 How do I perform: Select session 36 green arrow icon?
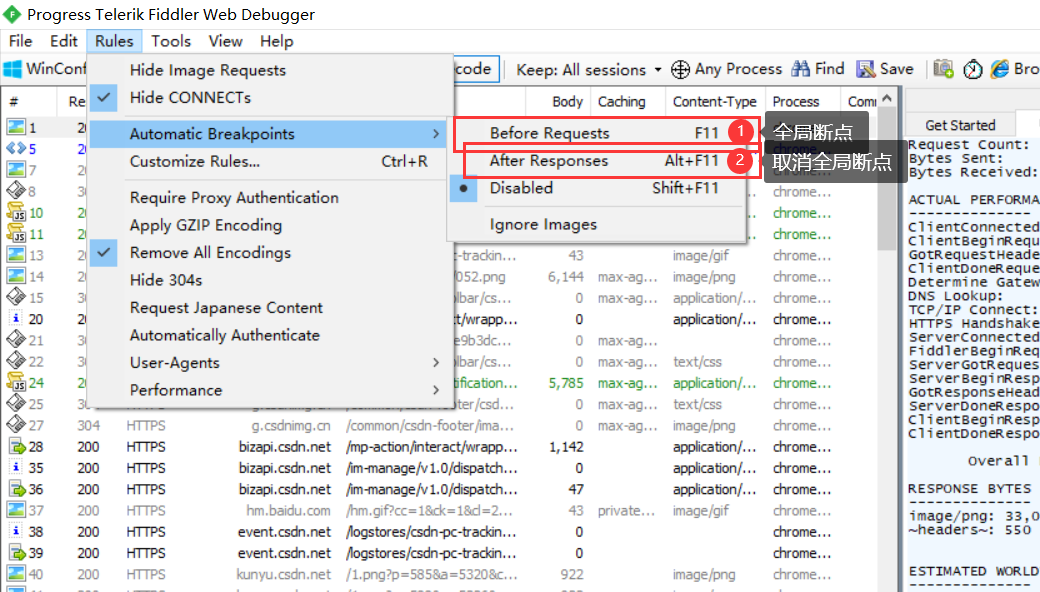point(17,489)
